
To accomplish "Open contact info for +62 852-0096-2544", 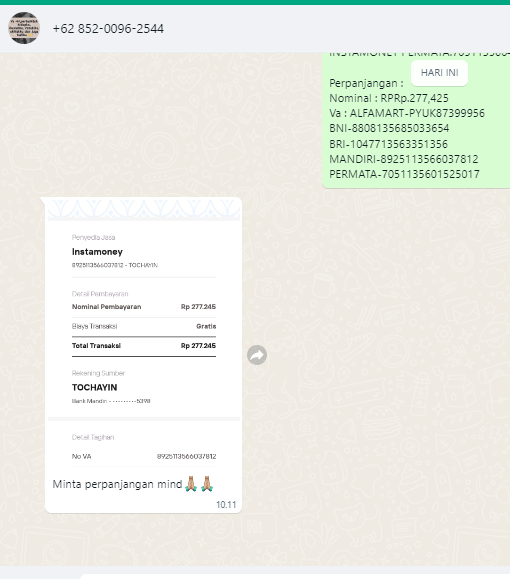I will (x=108, y=28).
